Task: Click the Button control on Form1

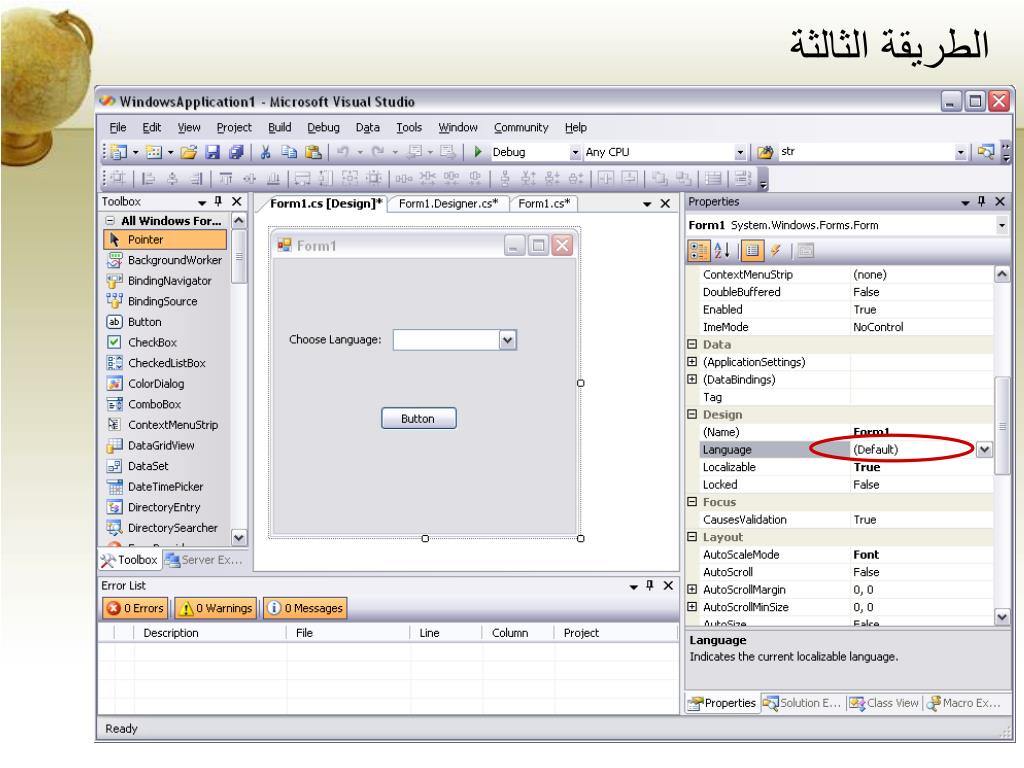Action: (419, 419)
